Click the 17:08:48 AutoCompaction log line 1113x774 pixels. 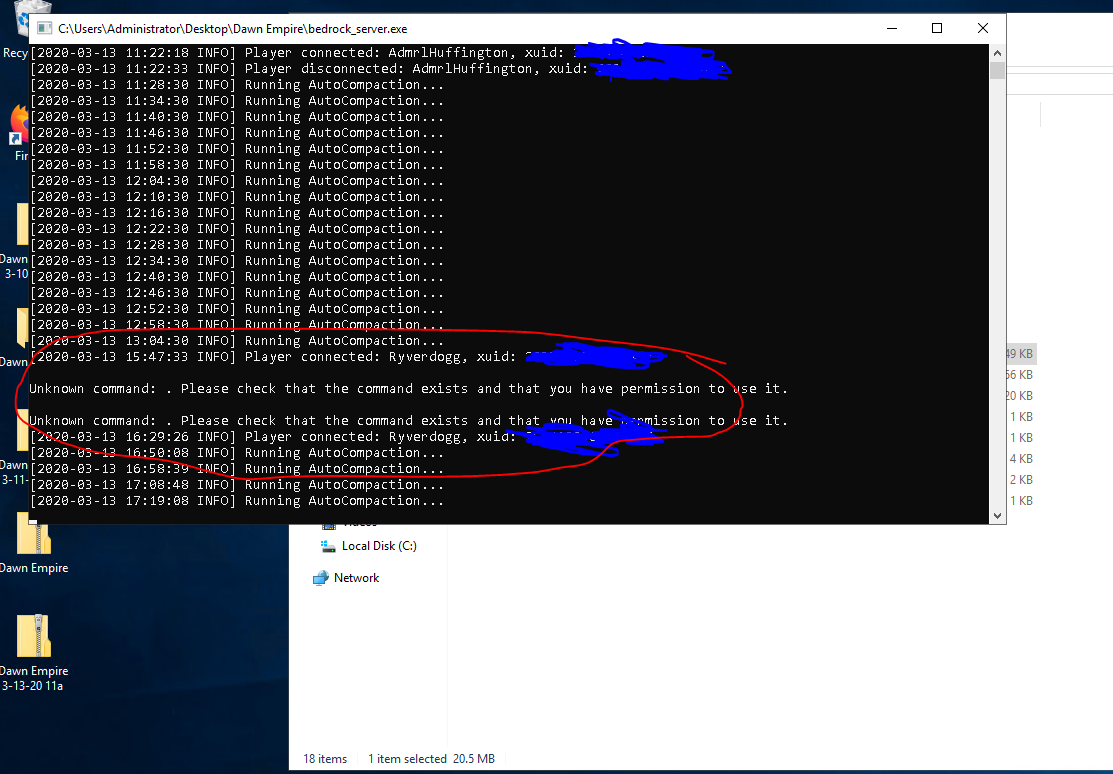click(x=237, y=485)
